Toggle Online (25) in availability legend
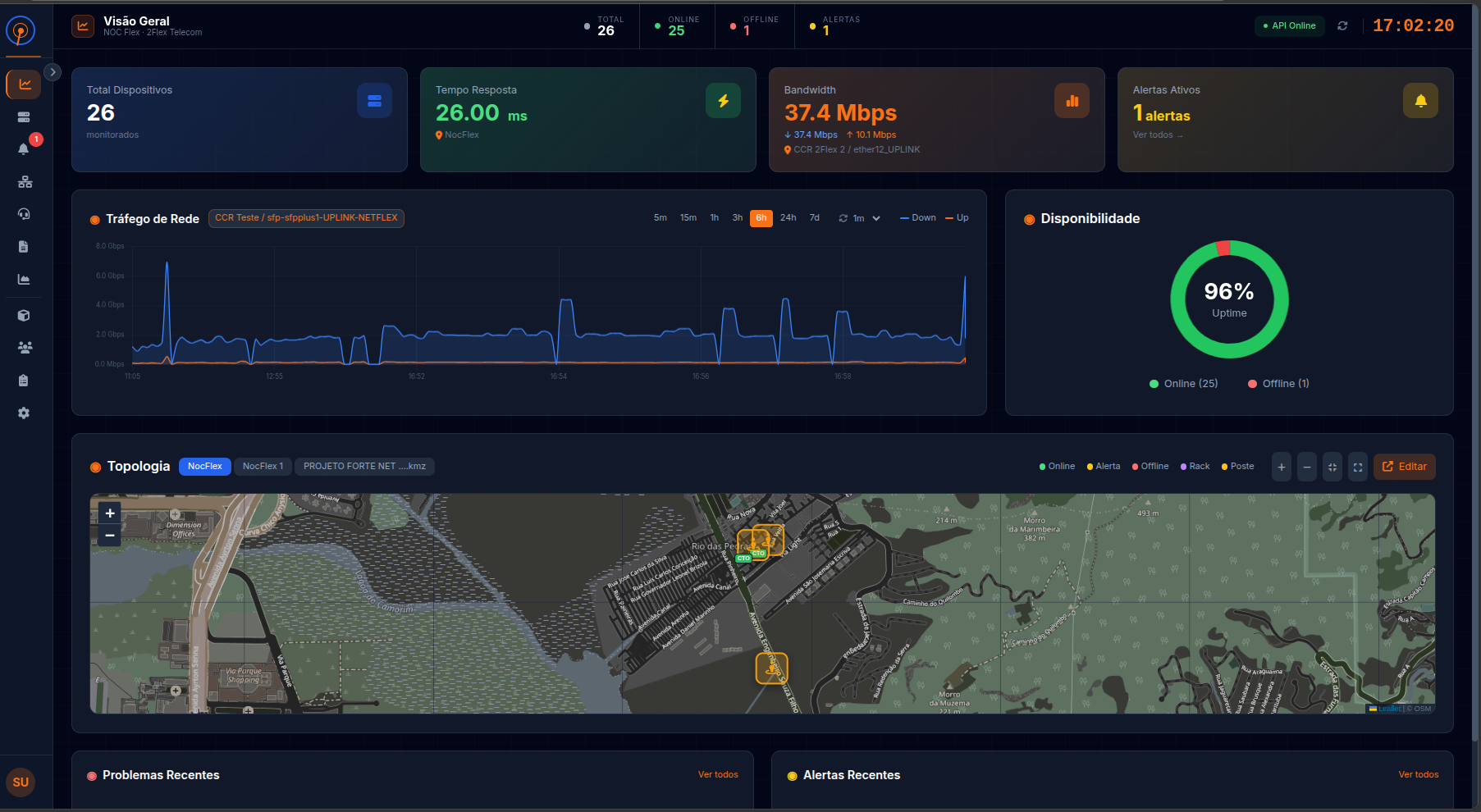This screenshot has height=812, width=1481. point(1183,384)
